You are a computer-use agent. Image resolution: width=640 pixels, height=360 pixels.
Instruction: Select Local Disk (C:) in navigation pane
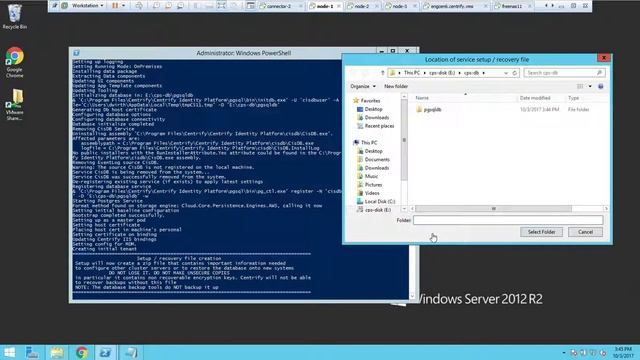coord(376,202)
